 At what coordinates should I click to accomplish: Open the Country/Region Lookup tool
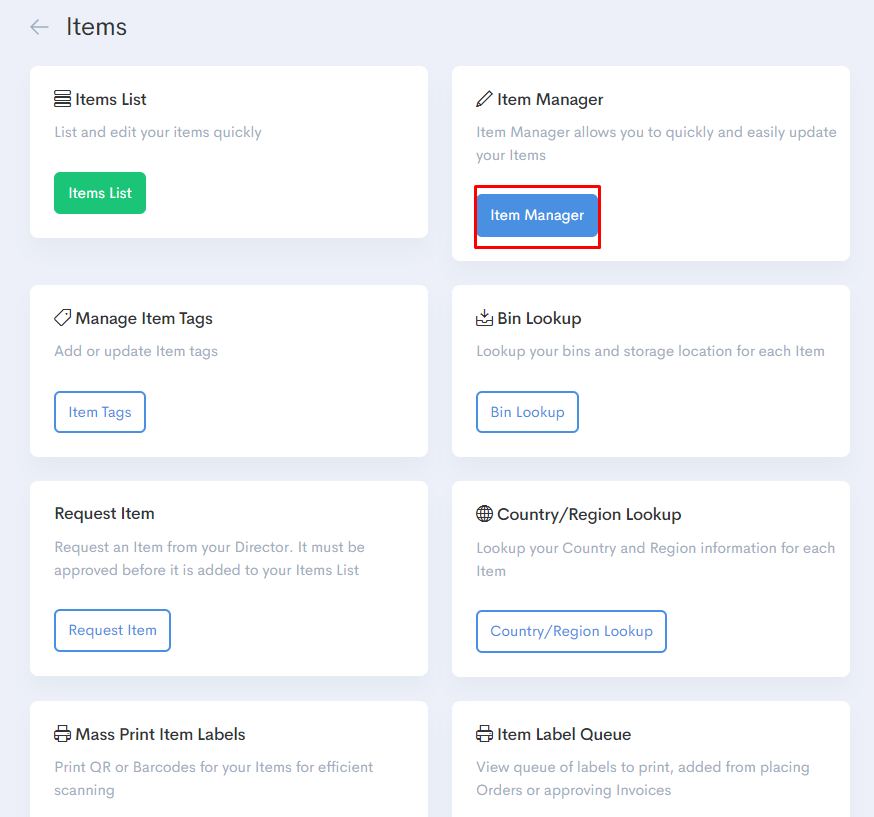571,631
